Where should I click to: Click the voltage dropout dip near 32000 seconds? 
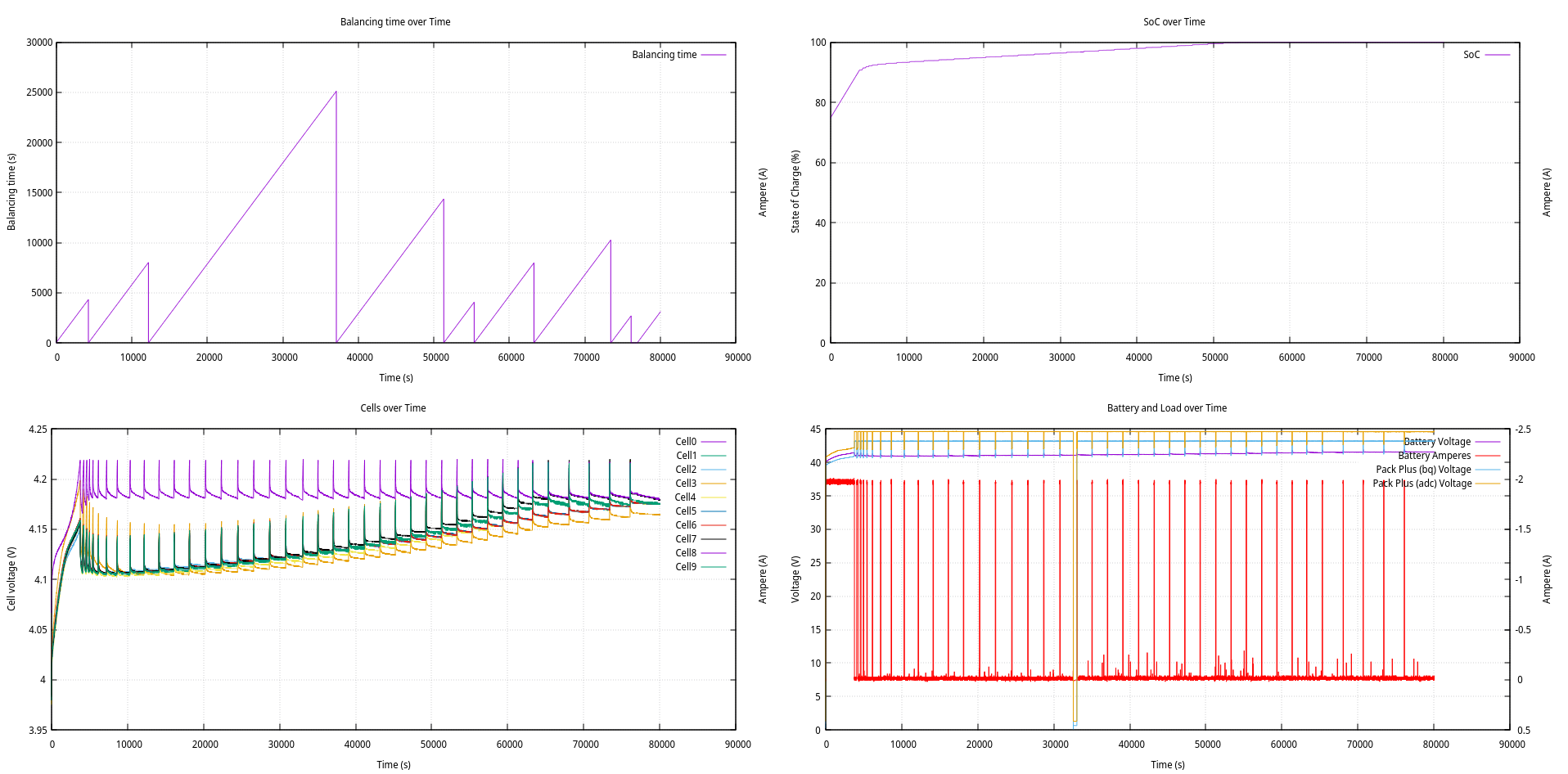point(1075,723)
